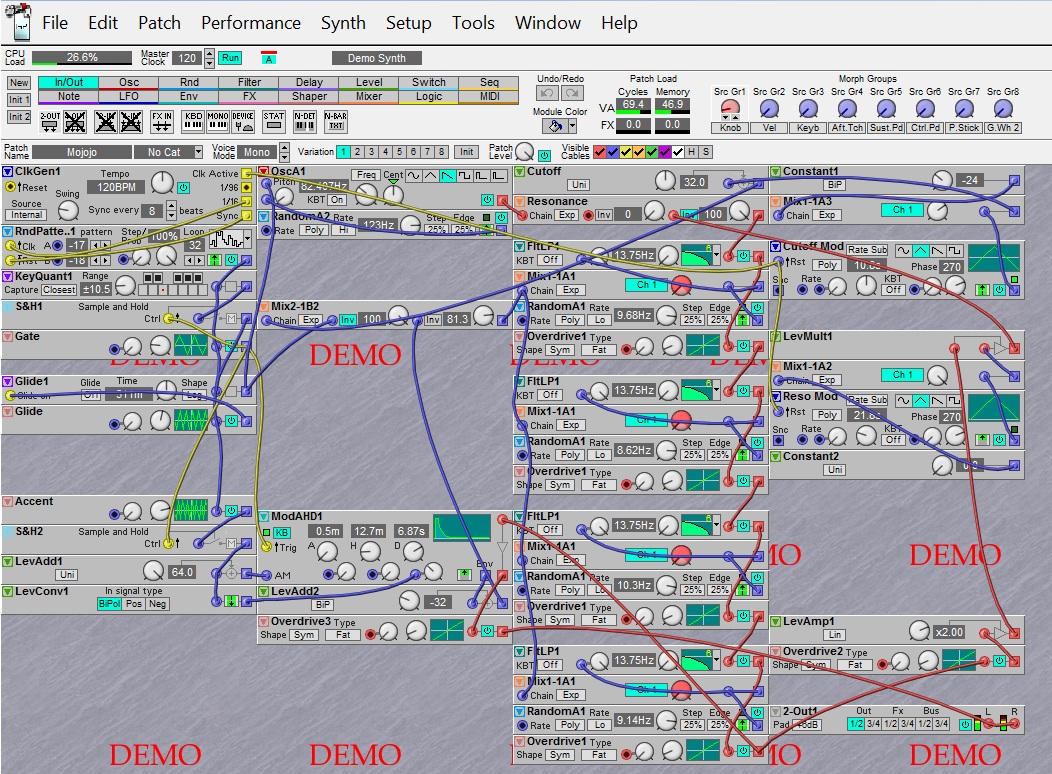Select square waveform on OscA1
1052x774 pixels.
[x=464, y=176]
